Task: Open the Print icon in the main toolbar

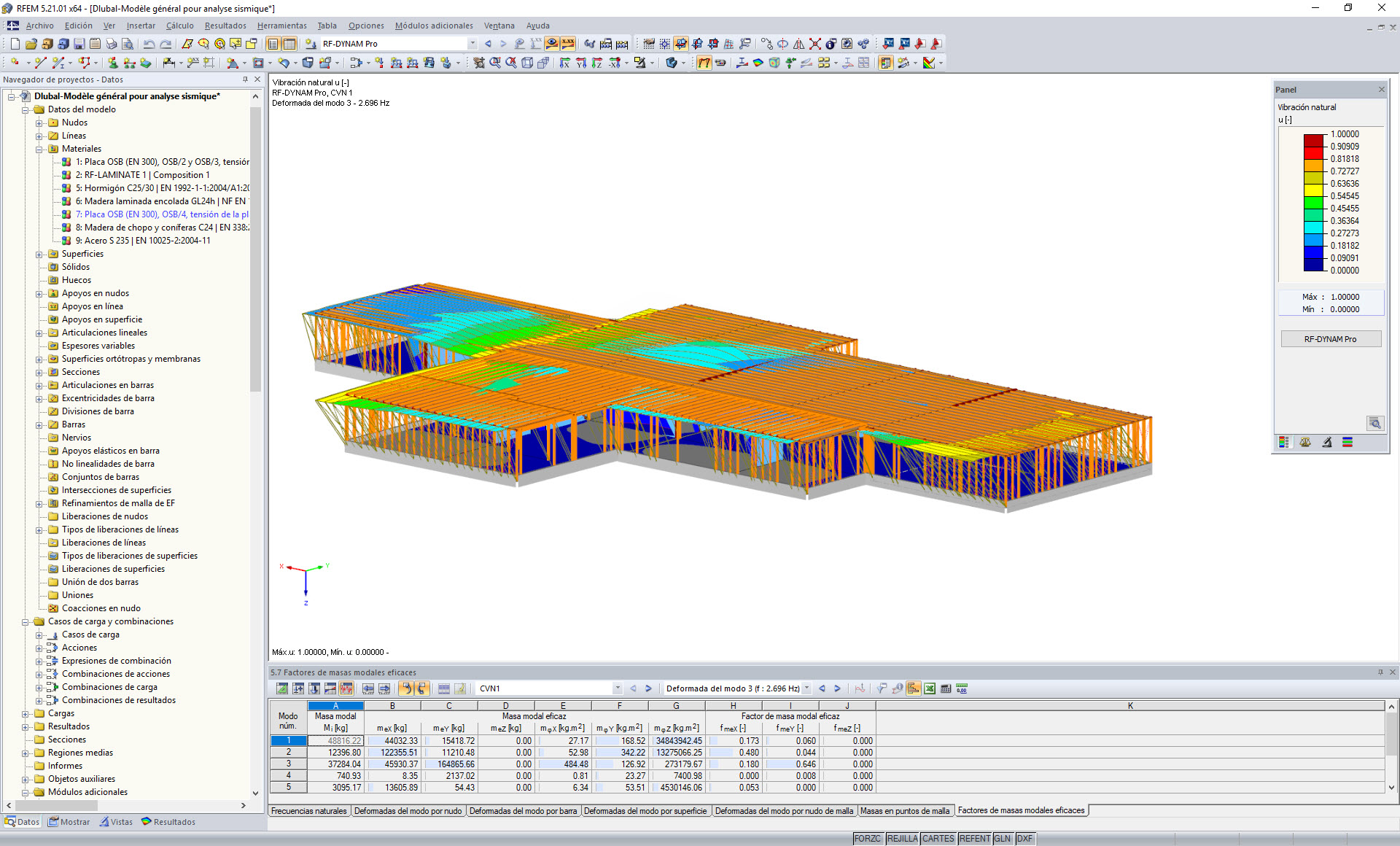Action: [109, 44]
